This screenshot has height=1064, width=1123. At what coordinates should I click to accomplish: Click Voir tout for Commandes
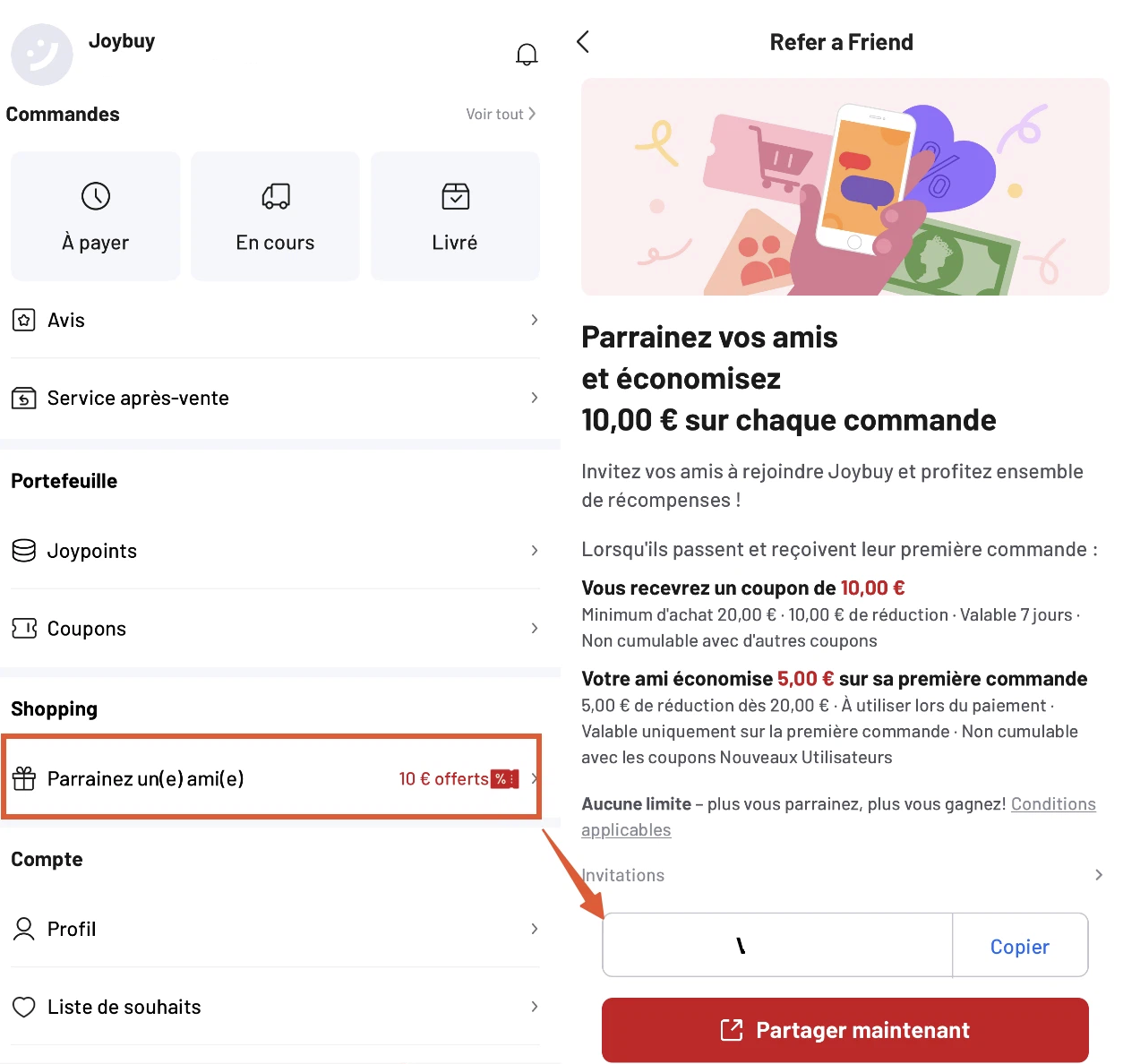click(500, 114)
